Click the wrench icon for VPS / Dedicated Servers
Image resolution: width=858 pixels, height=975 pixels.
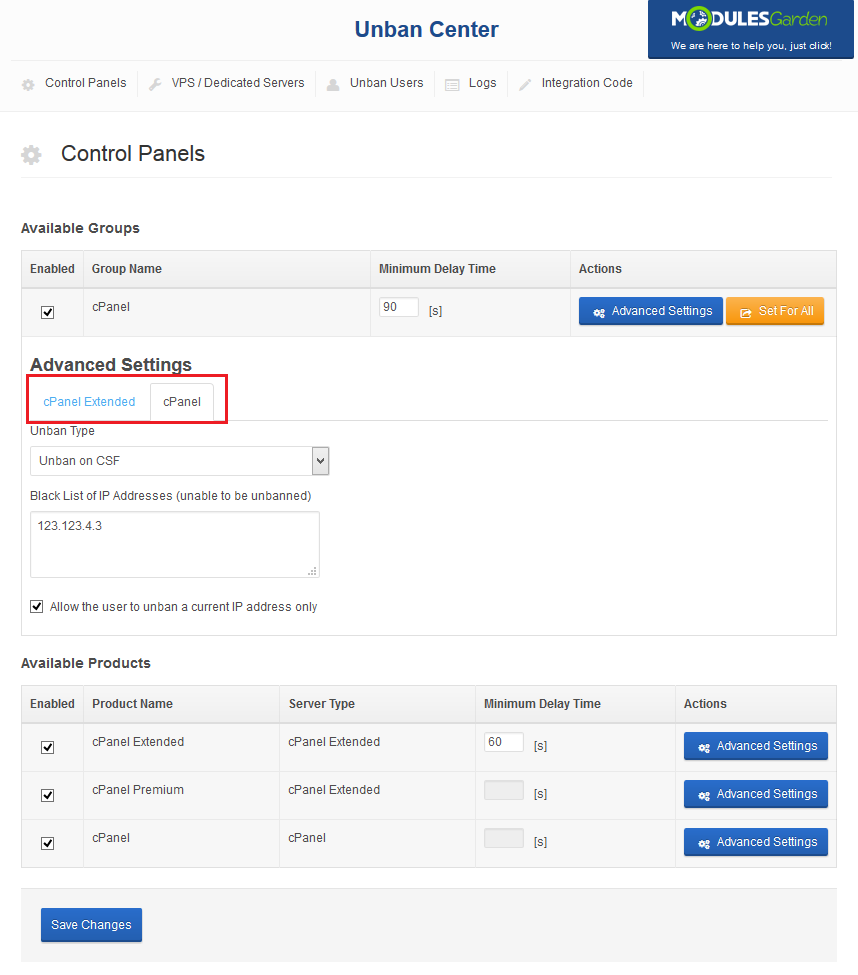point(155,85)
